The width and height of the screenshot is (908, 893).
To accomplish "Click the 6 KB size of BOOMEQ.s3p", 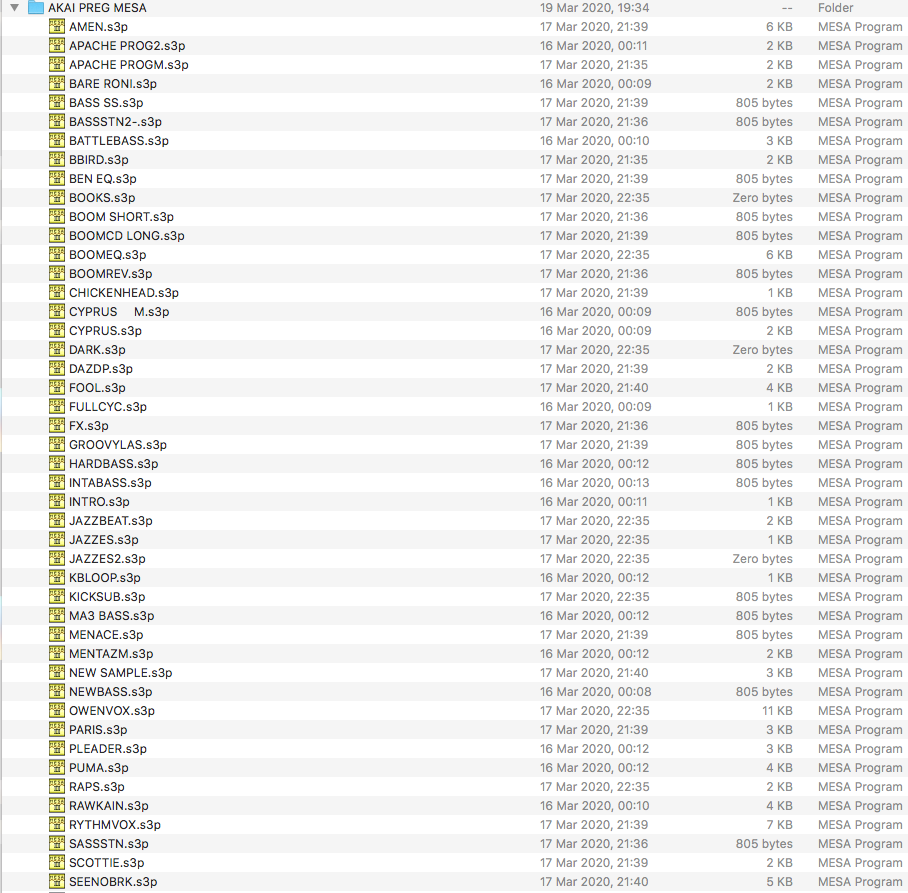I will pos(779,255).
